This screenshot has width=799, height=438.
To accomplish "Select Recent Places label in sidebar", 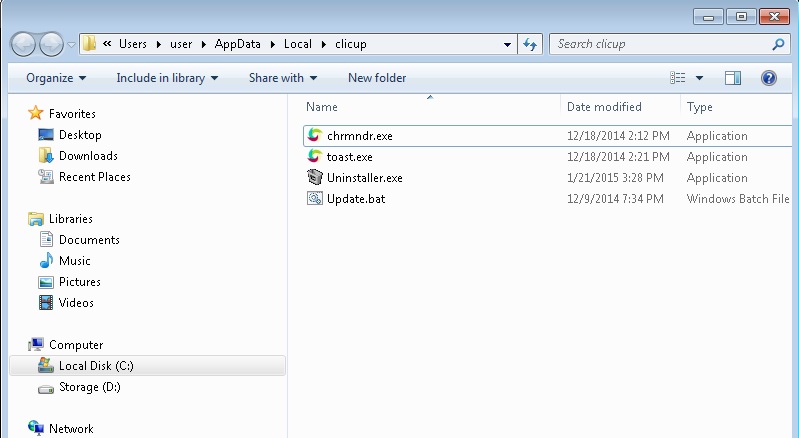I will (95, 177).
